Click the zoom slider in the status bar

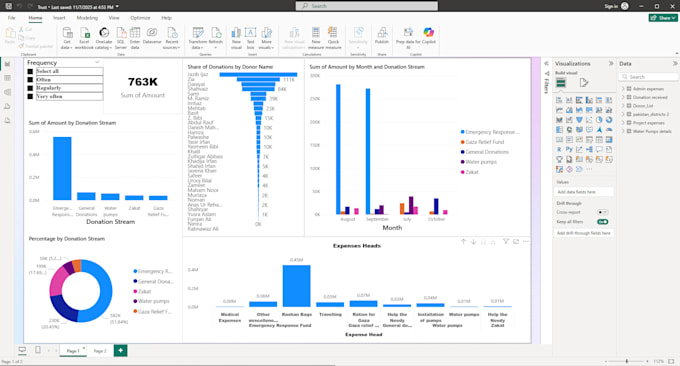pyautogui.click(x=627, y=361)
